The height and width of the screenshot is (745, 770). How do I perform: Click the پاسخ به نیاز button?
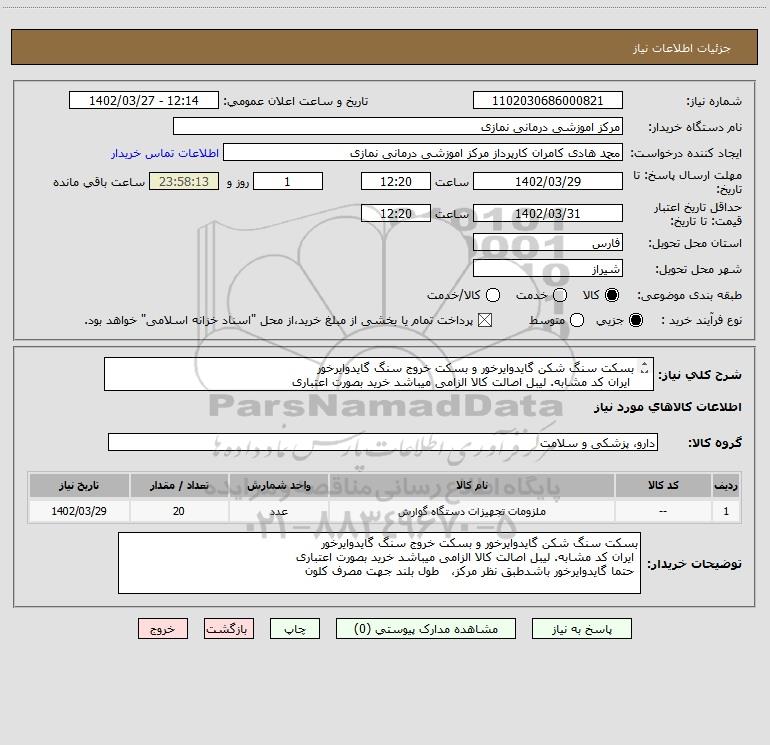pos(581,629)
